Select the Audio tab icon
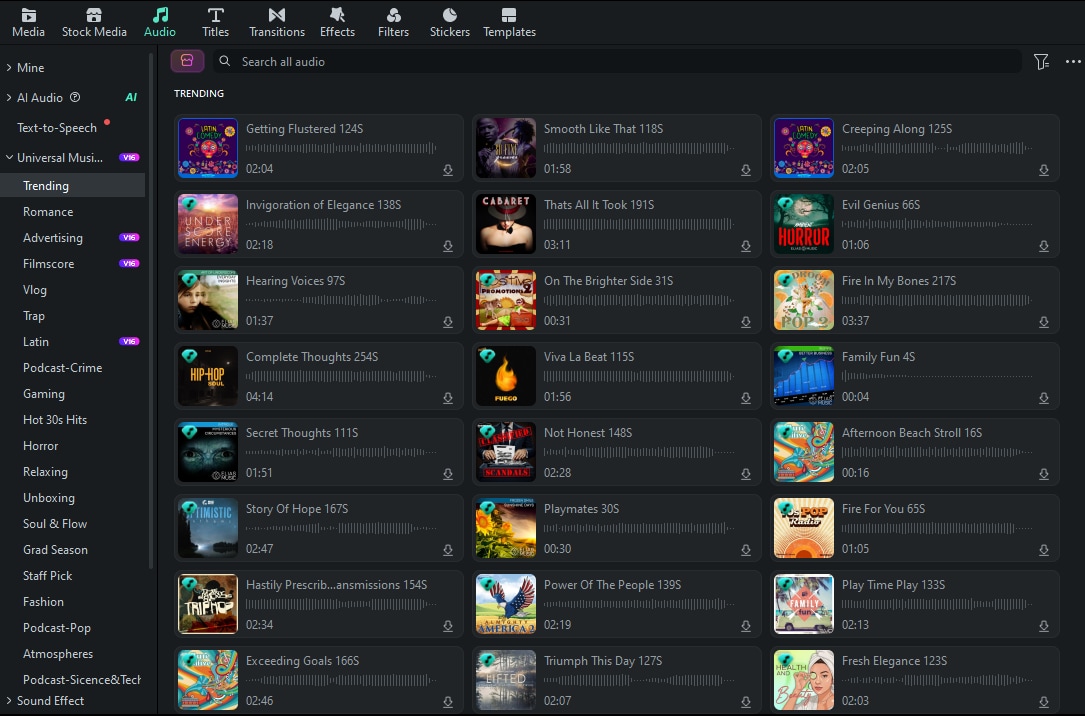This screenshot has height=716, width=1085. 160,15
